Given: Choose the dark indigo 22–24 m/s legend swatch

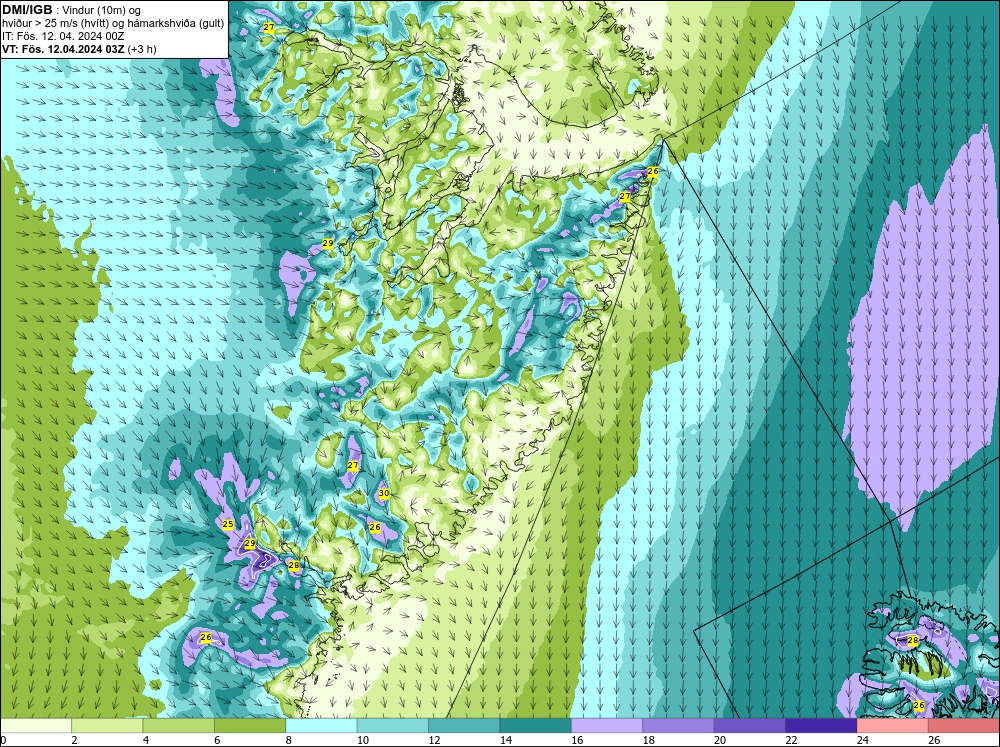Looking at the screenshot, I should coord(821,725).
